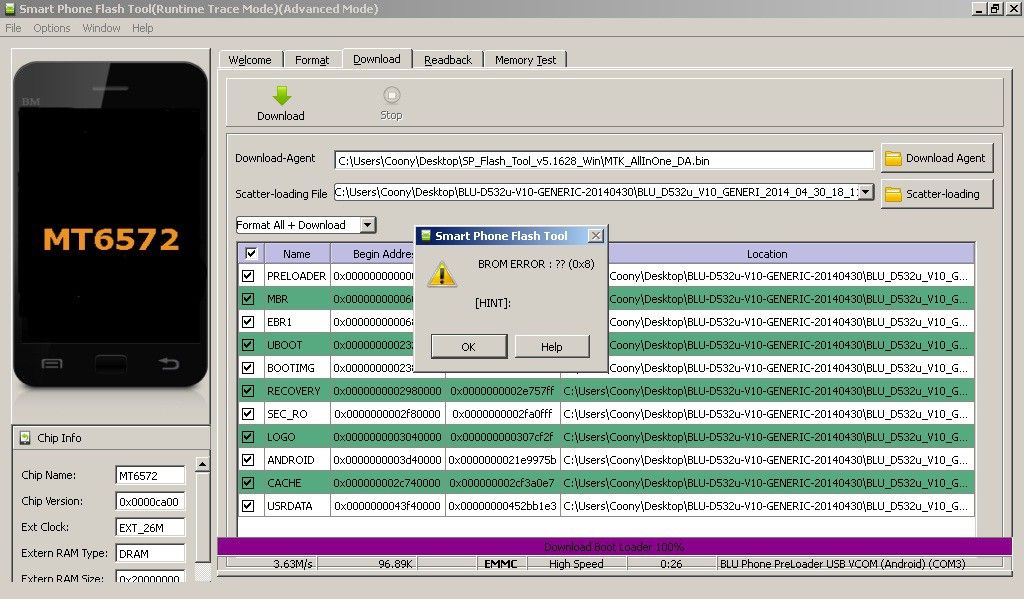Uncheck the USRDATA checkbox
The height and width of the screenshot is (600, 1024).
coord(248,505)
